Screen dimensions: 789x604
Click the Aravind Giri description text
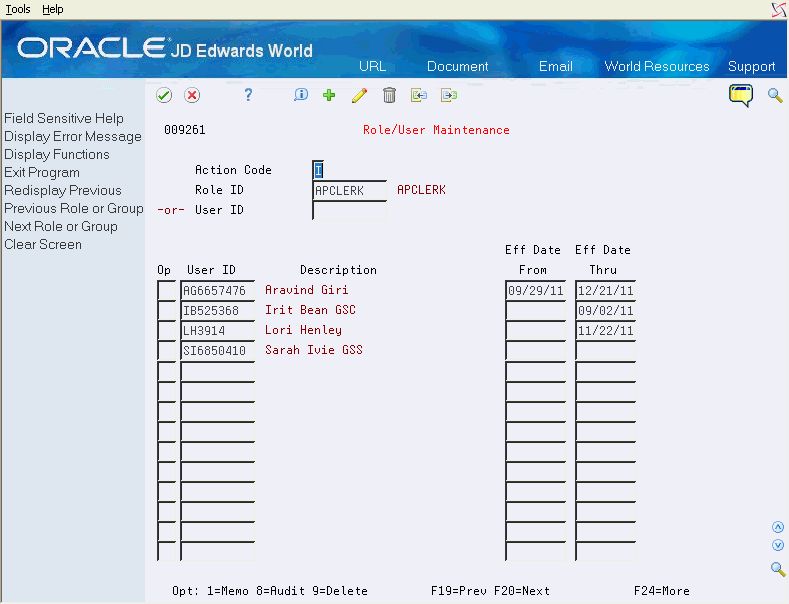pos(306,290)
